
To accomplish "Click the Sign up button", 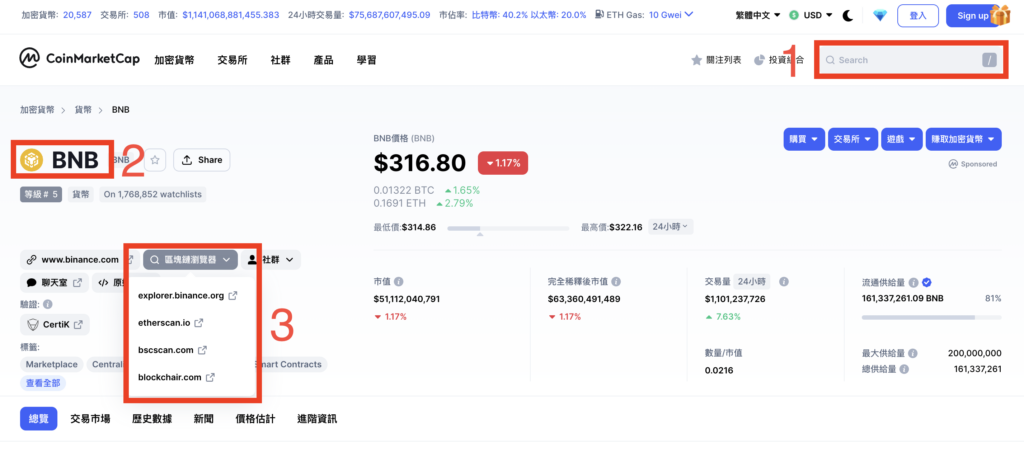I will coord(973,16).
